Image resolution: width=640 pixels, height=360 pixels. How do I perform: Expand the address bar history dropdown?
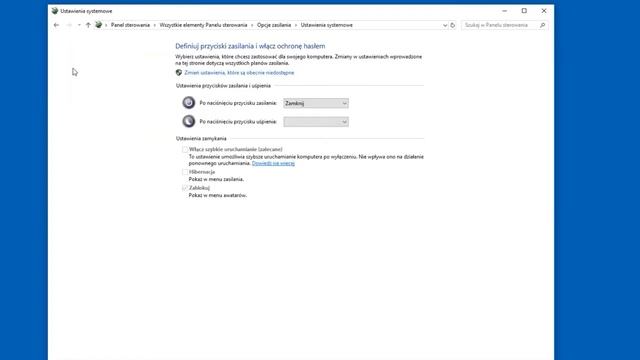coord(445,25)
